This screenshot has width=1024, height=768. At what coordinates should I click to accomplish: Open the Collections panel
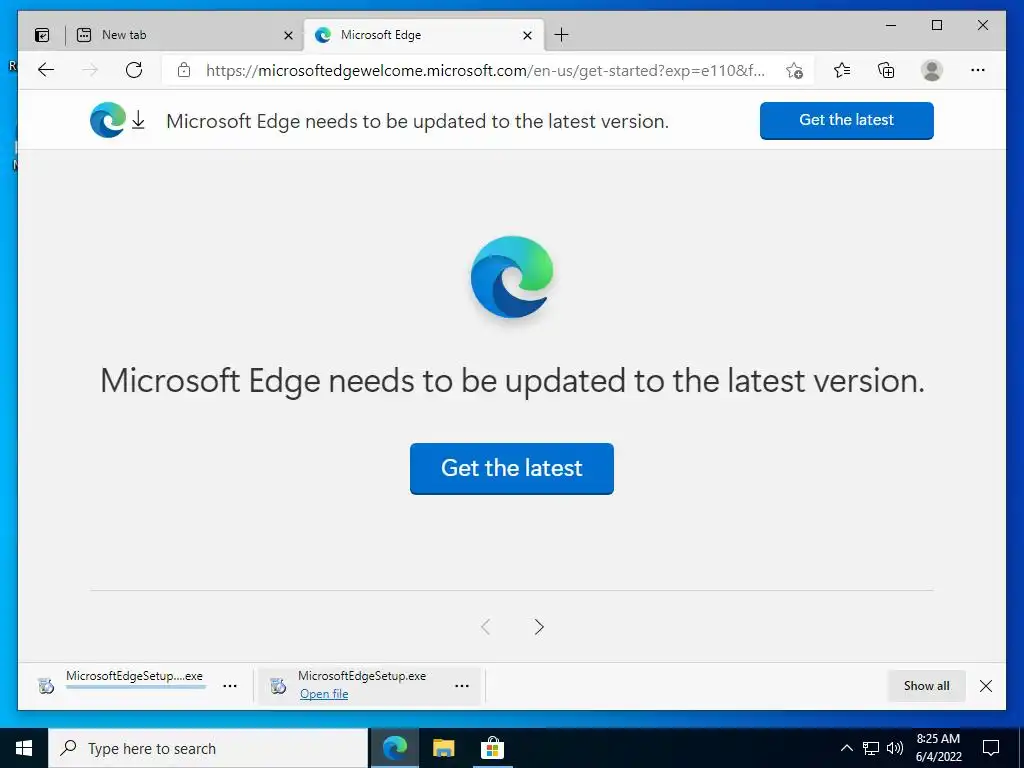[886, 70]
